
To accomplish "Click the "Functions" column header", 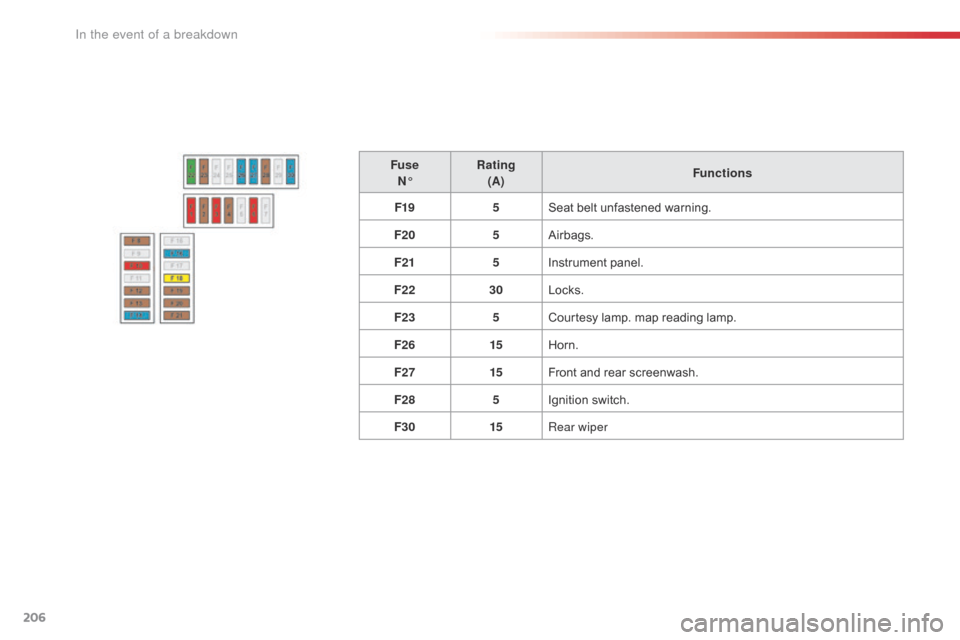I will tap(721, 173).
